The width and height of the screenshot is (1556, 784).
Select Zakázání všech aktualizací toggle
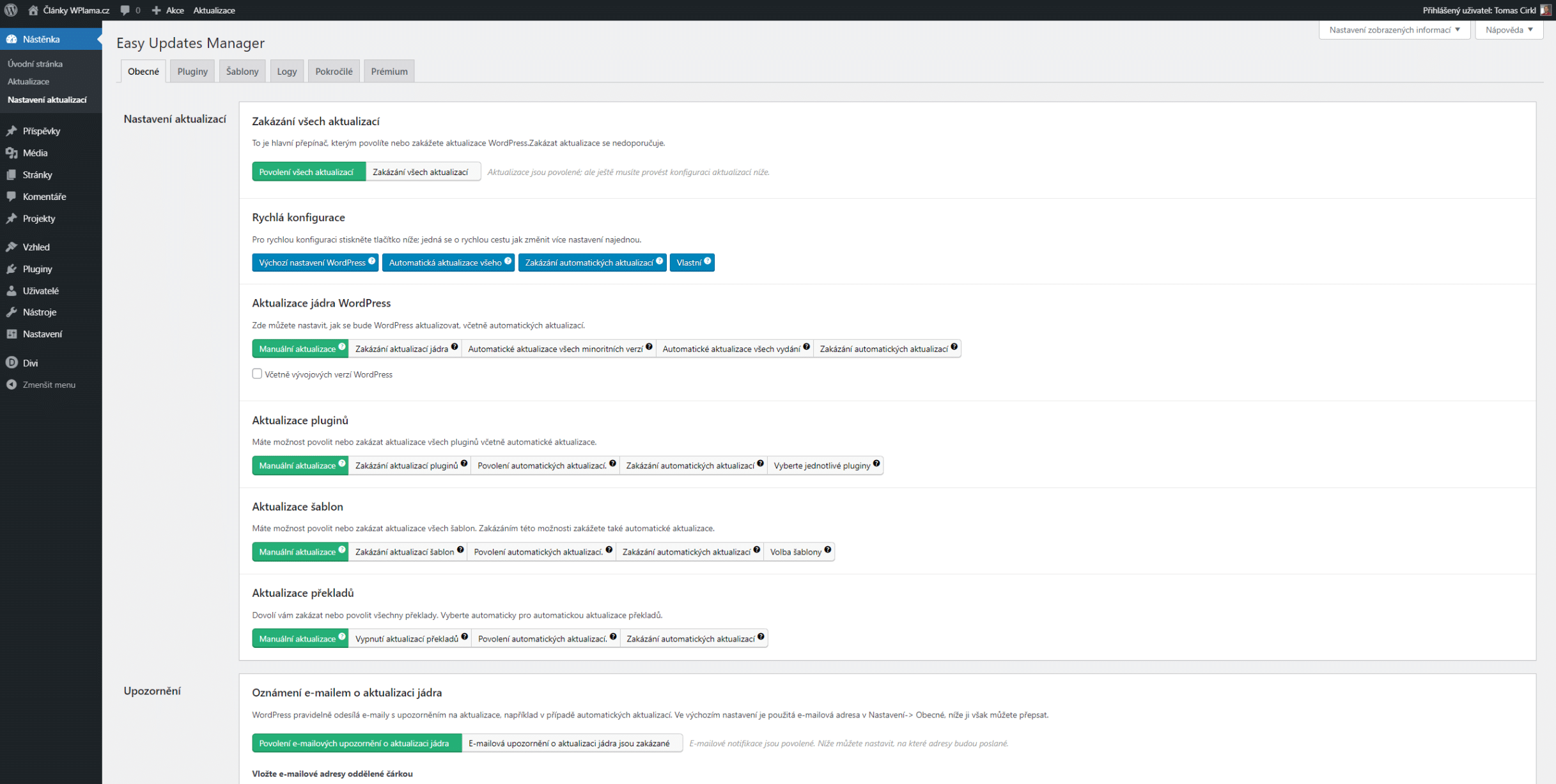click(x=423, y=172)
